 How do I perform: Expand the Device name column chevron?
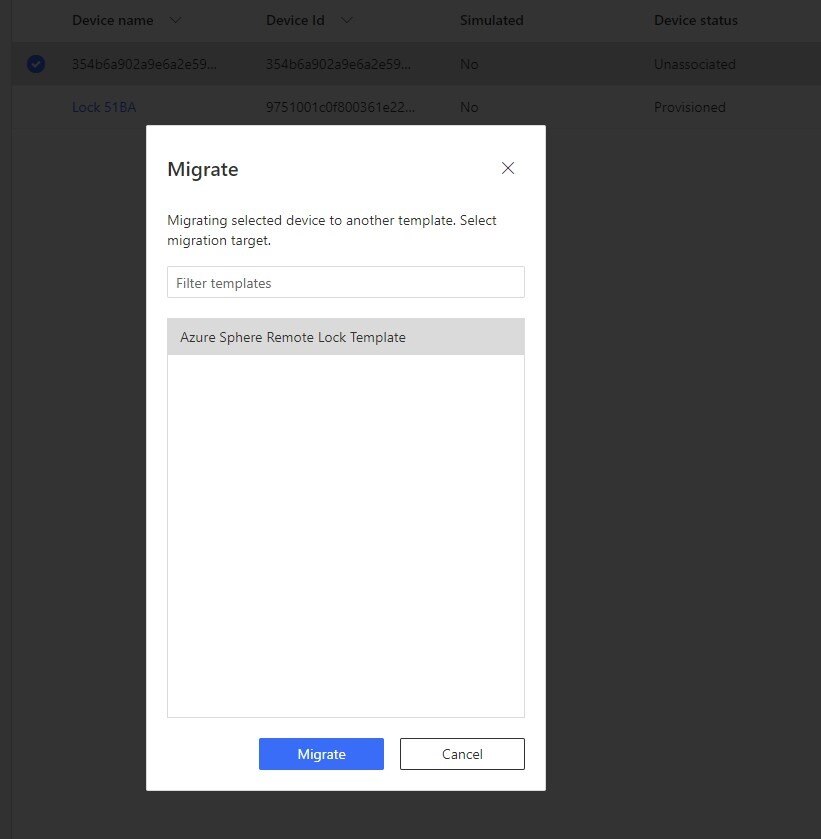pos(175,20)
